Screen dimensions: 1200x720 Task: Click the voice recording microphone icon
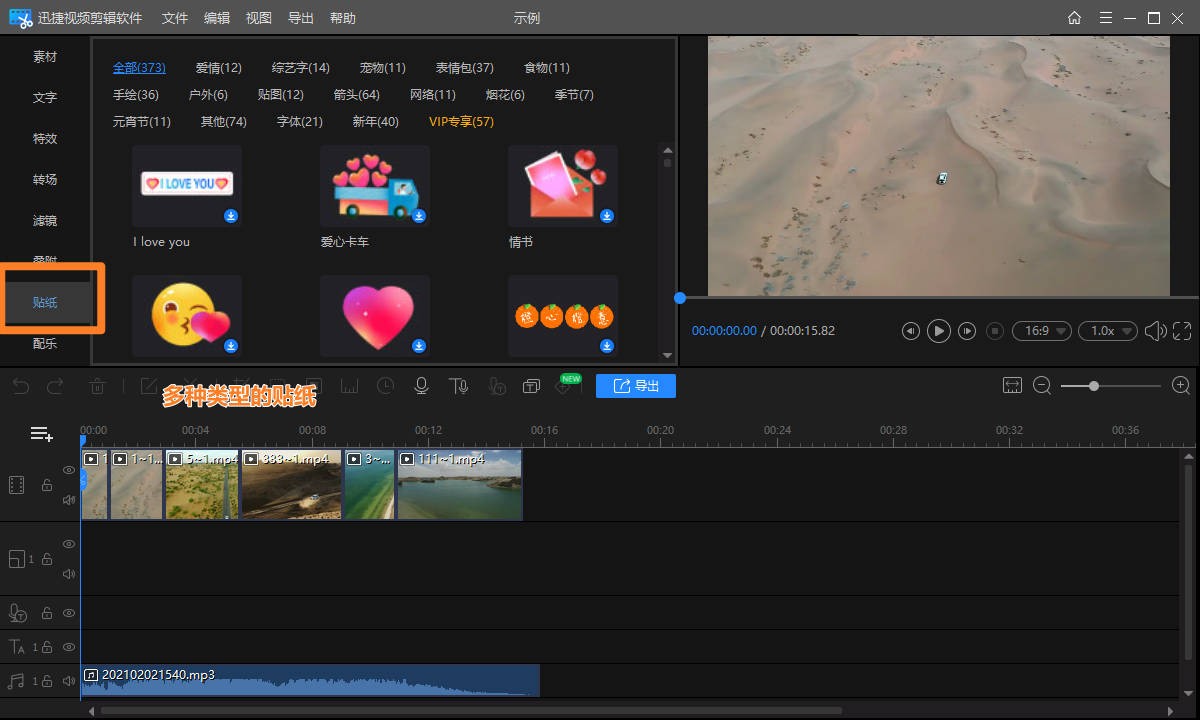click(x=422, y=386)
